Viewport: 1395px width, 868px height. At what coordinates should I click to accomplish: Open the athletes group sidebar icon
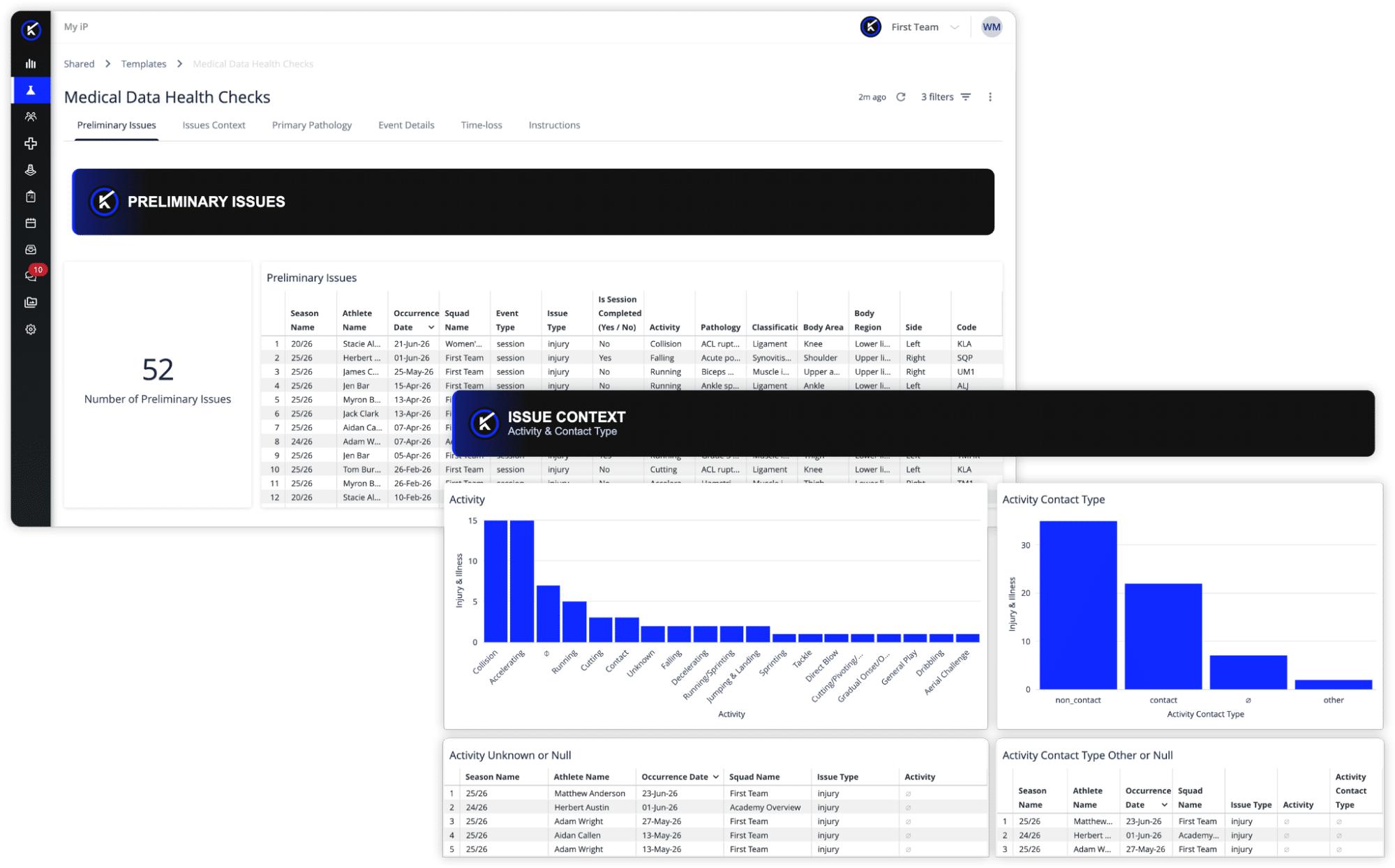(x=31, y=117)
